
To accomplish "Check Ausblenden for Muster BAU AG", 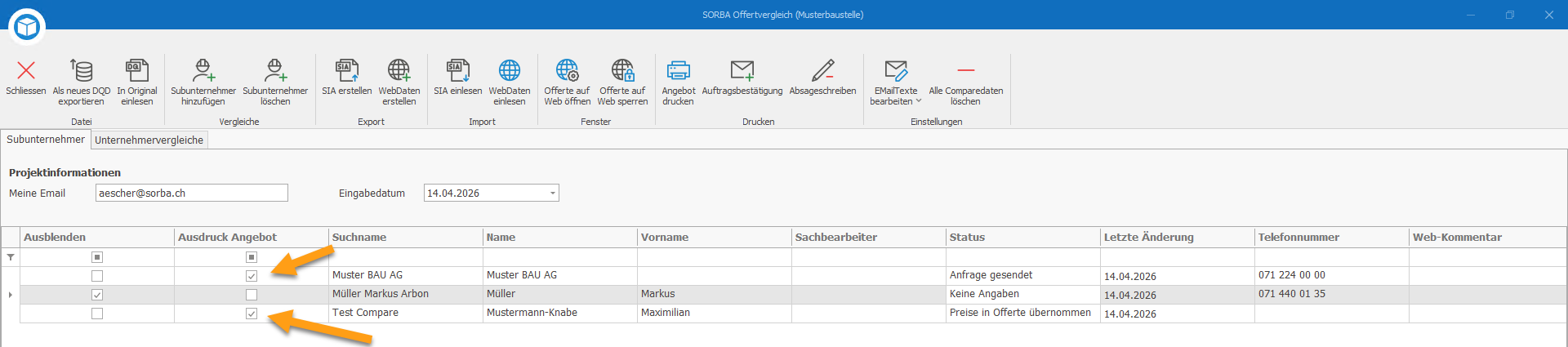I will tap(97, 276).
